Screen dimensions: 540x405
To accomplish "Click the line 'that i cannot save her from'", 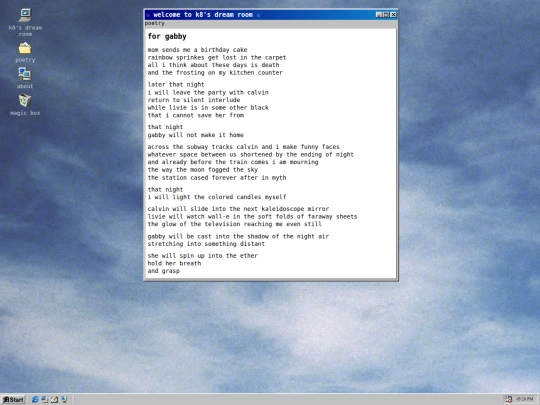I will click(x=196, y=115).
